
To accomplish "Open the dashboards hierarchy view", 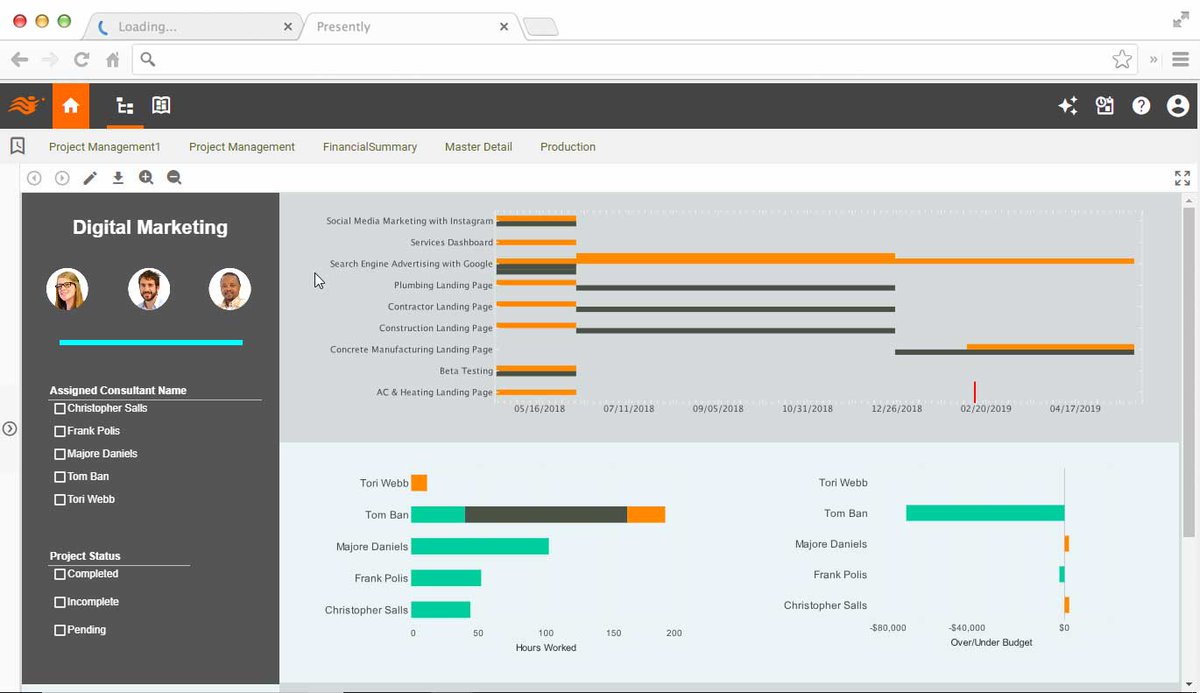I will coord(124,105).
